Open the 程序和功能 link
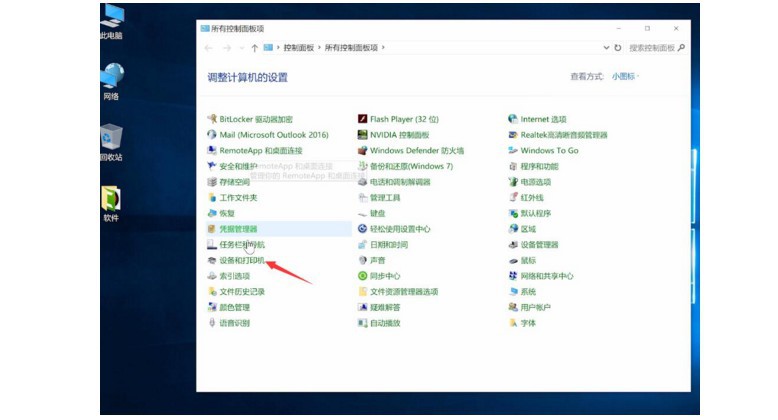The image size is (778, 420). tap(539, 166)
